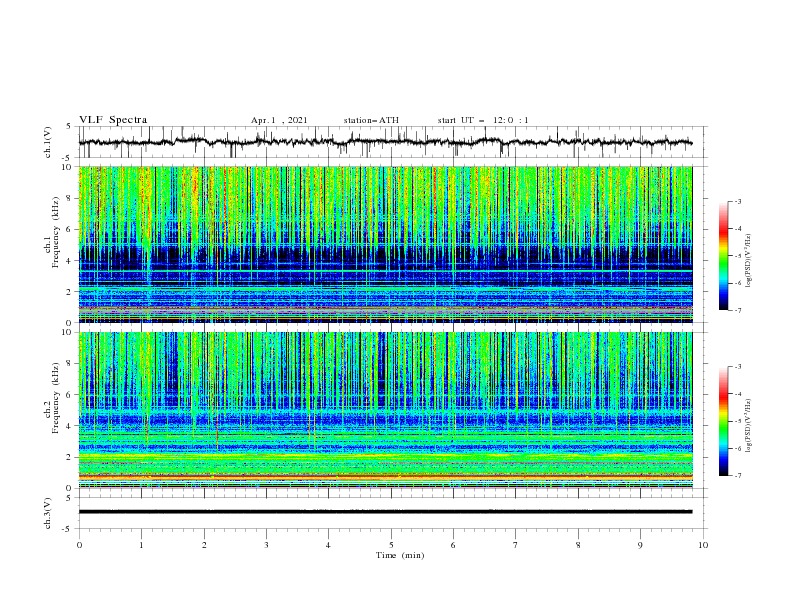Image resolution: width=792 pixels, height=612 pixels.
Task: Click the 2 minute label on time axis
Action: (204, 545)
